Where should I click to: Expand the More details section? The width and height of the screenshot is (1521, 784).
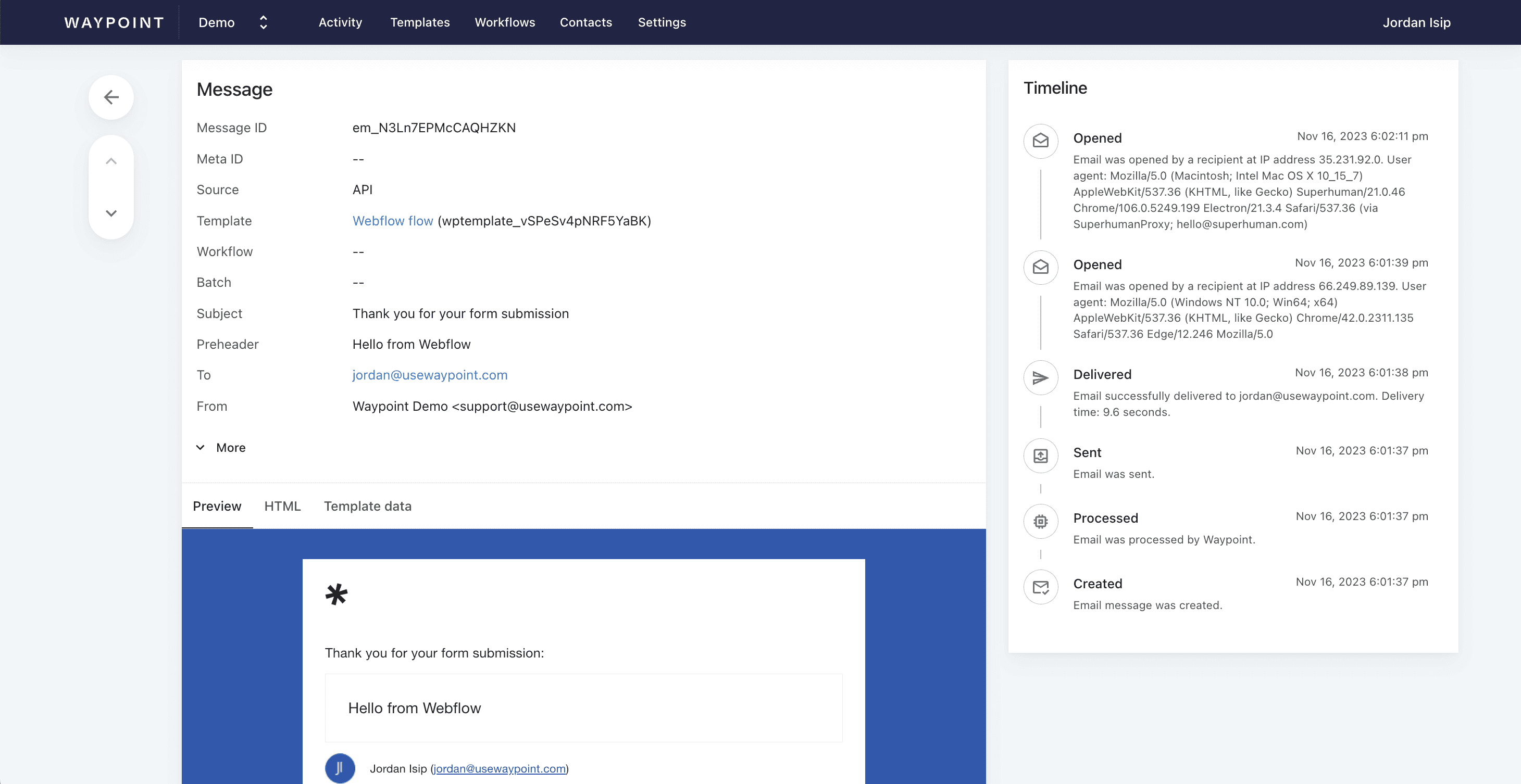(x=221, y=448)
